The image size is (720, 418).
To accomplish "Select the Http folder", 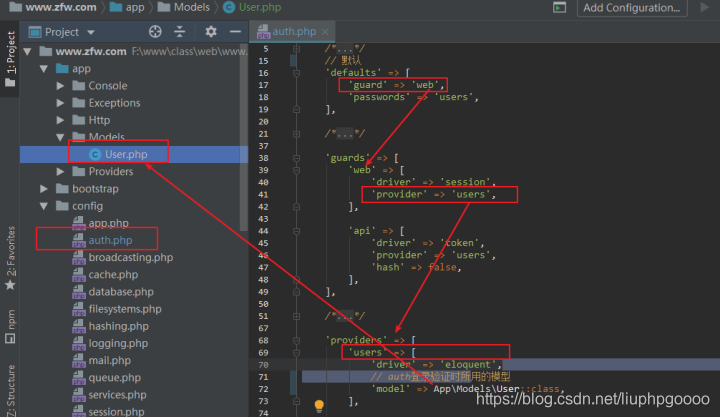I will pos(91,120).
